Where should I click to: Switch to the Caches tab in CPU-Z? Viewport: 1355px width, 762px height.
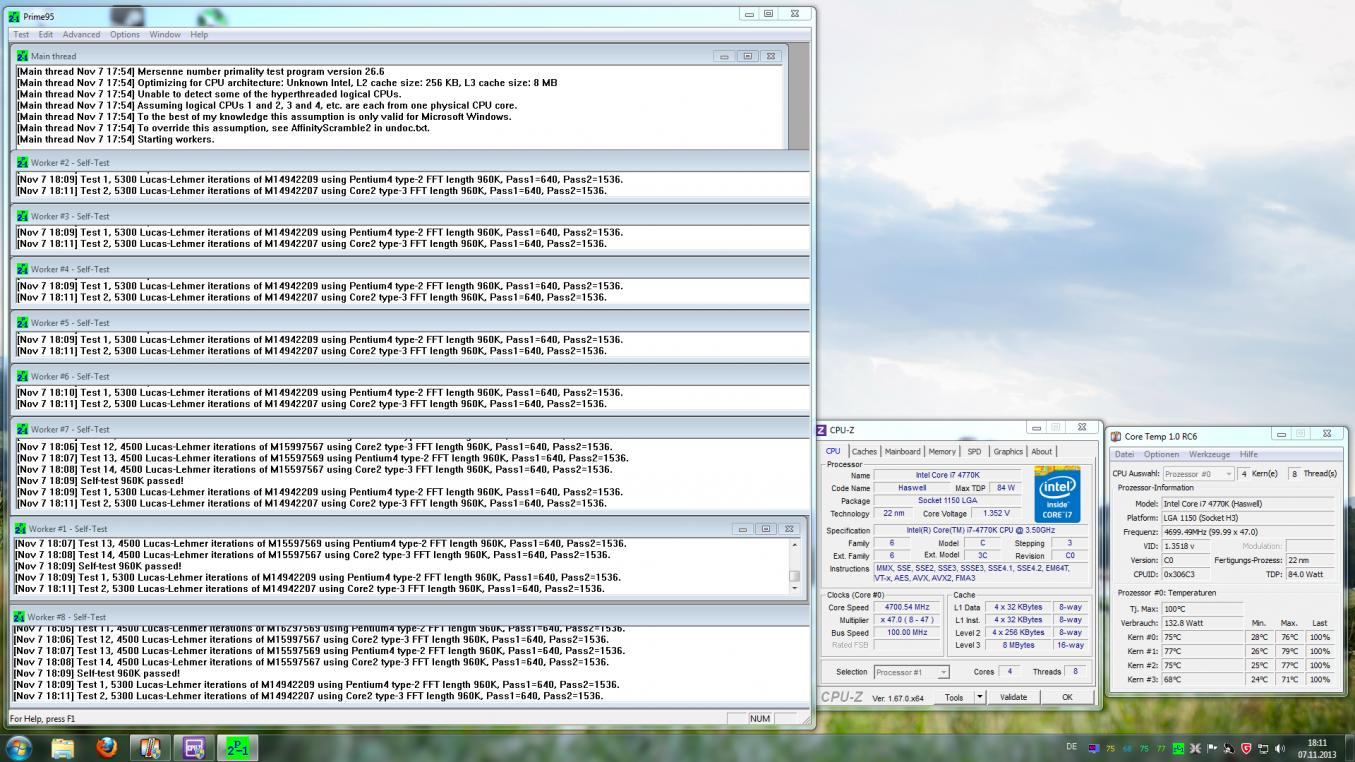[864, 451]
